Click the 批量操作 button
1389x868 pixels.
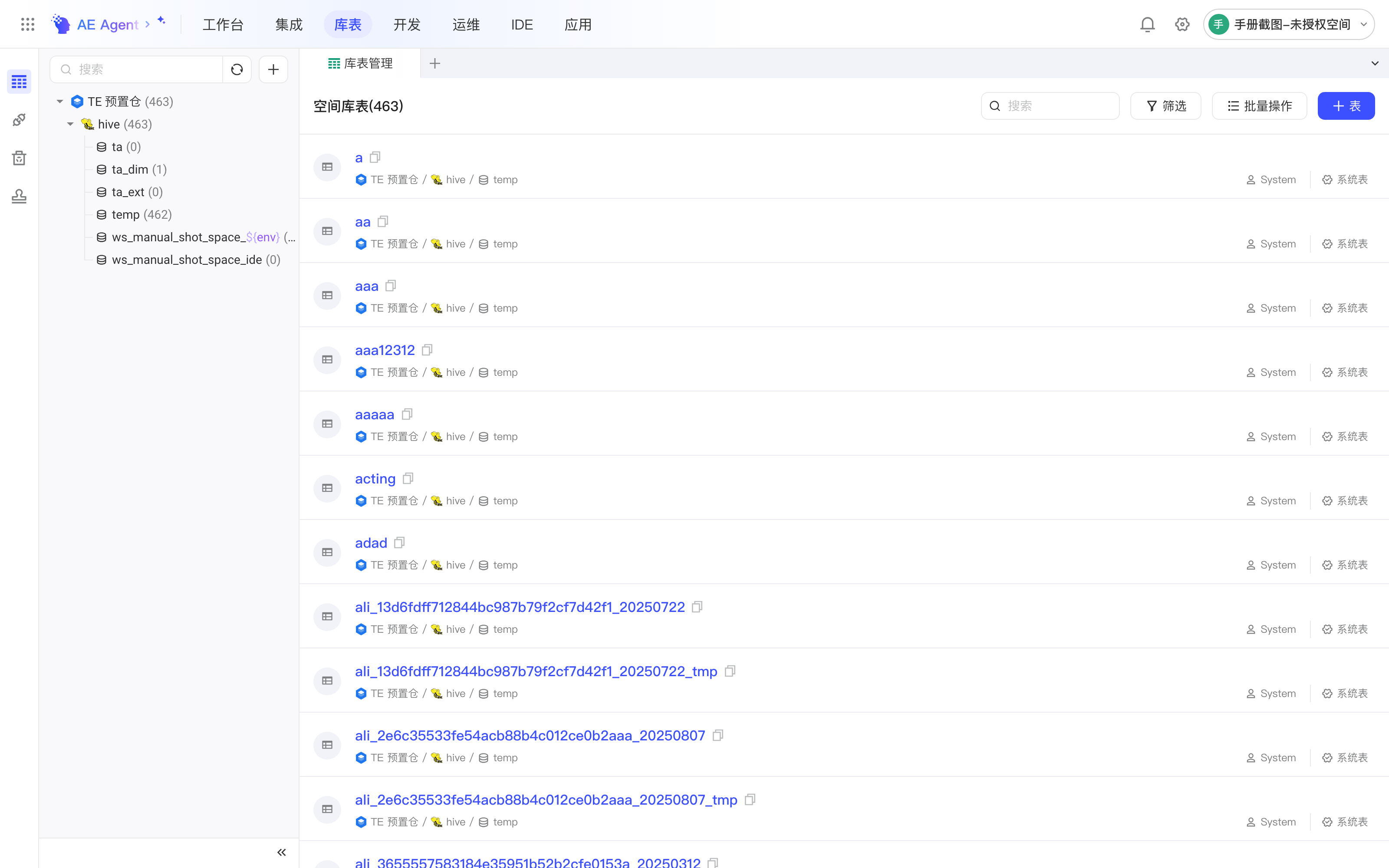(x=1259, y=106)
